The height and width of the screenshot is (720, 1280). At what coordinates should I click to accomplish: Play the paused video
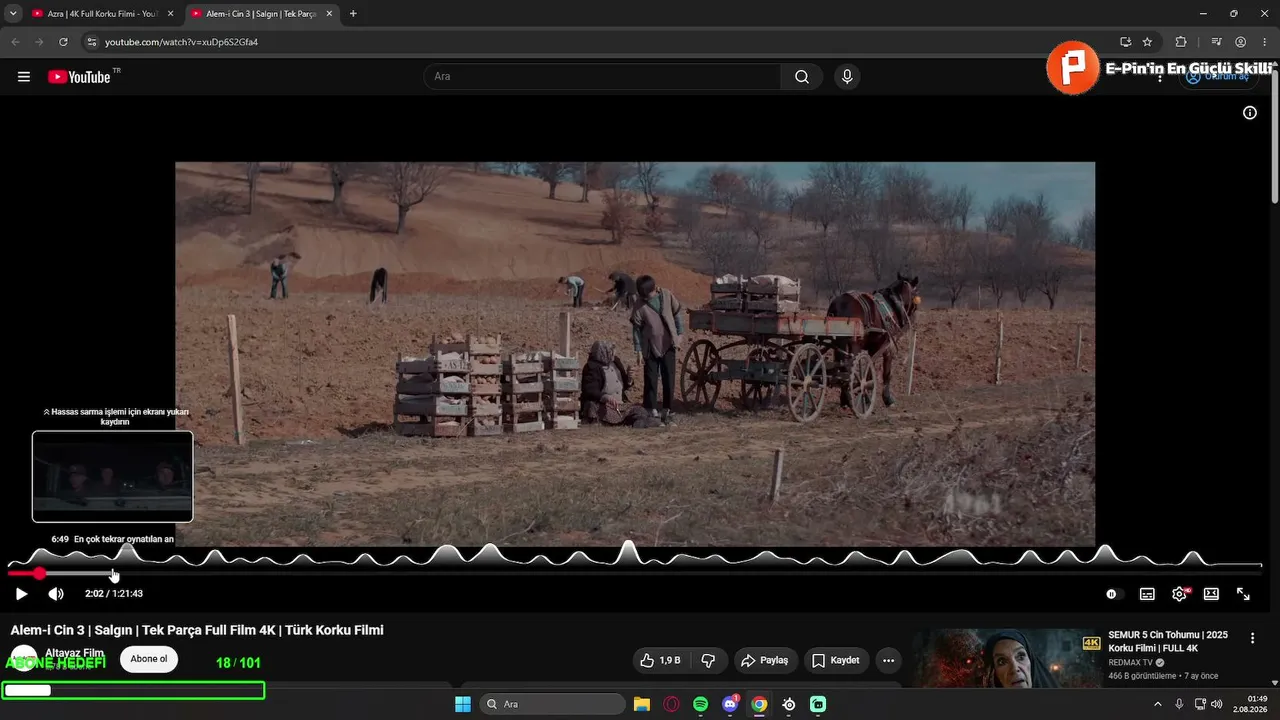pos(21,594)
